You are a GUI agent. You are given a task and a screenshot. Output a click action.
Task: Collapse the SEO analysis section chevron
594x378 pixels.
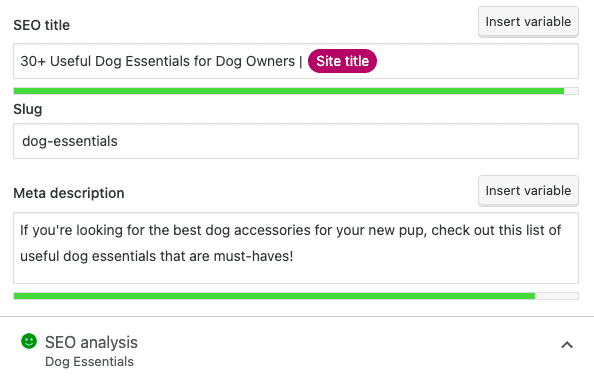[567, 345]
